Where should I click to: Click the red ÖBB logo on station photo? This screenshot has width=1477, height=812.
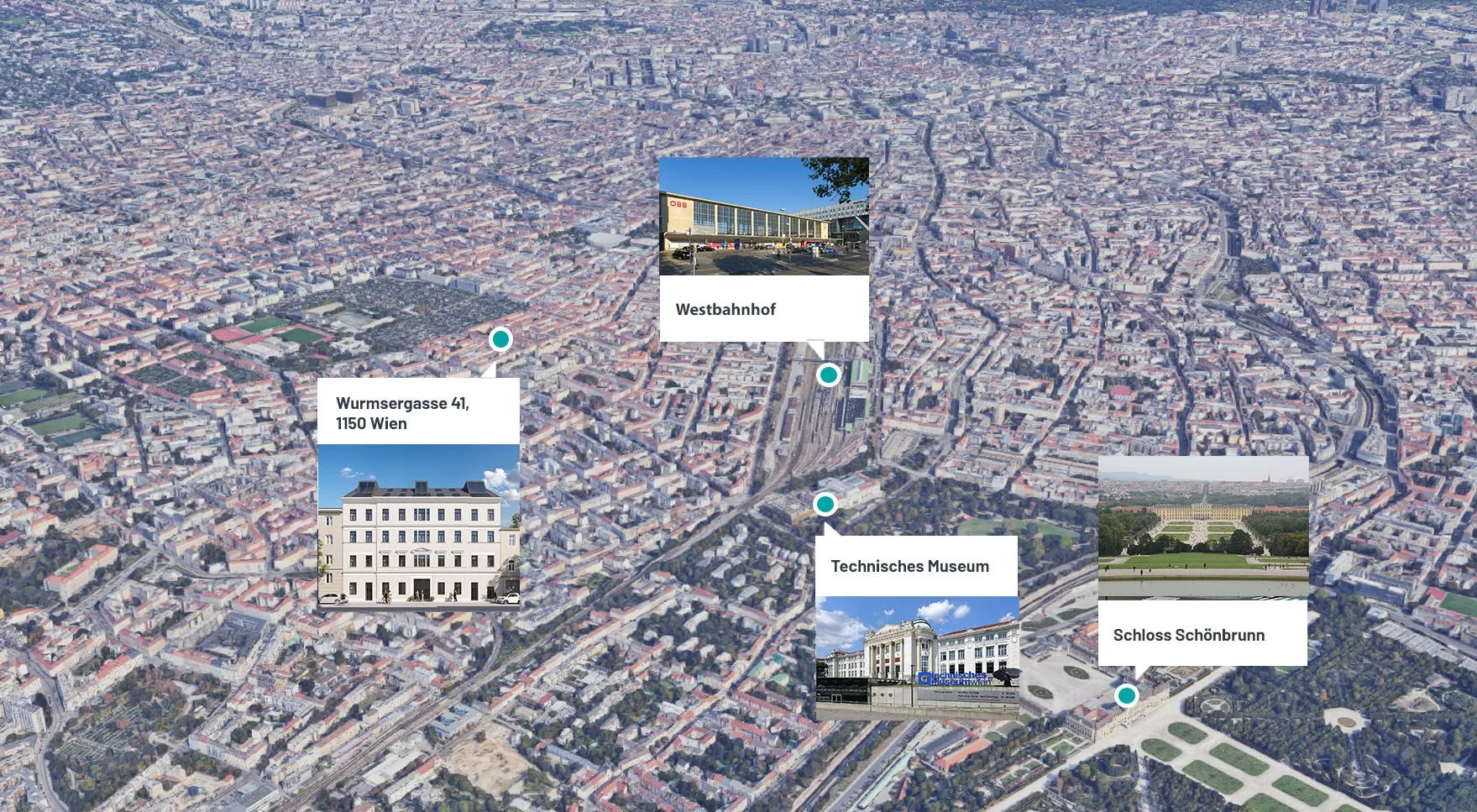pyautogui.click(x=678, y=204)
